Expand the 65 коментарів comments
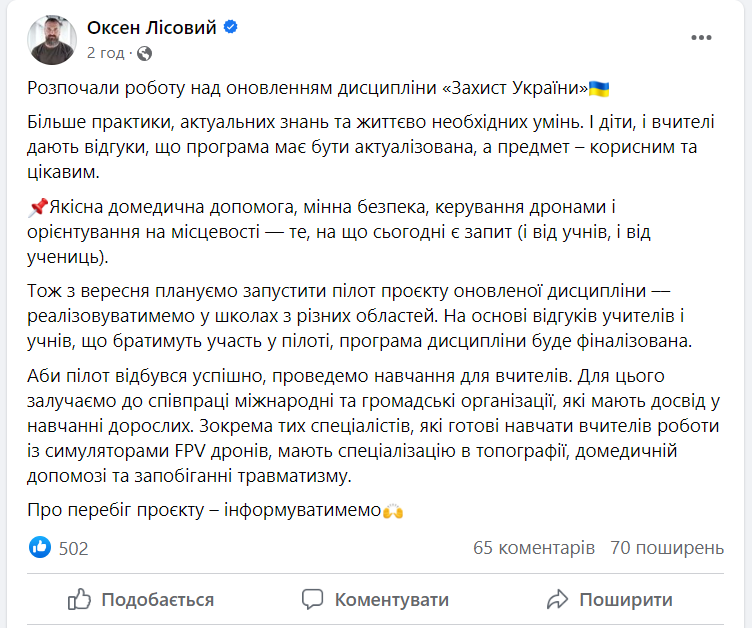The image size is (752, 628). [533, 548]
